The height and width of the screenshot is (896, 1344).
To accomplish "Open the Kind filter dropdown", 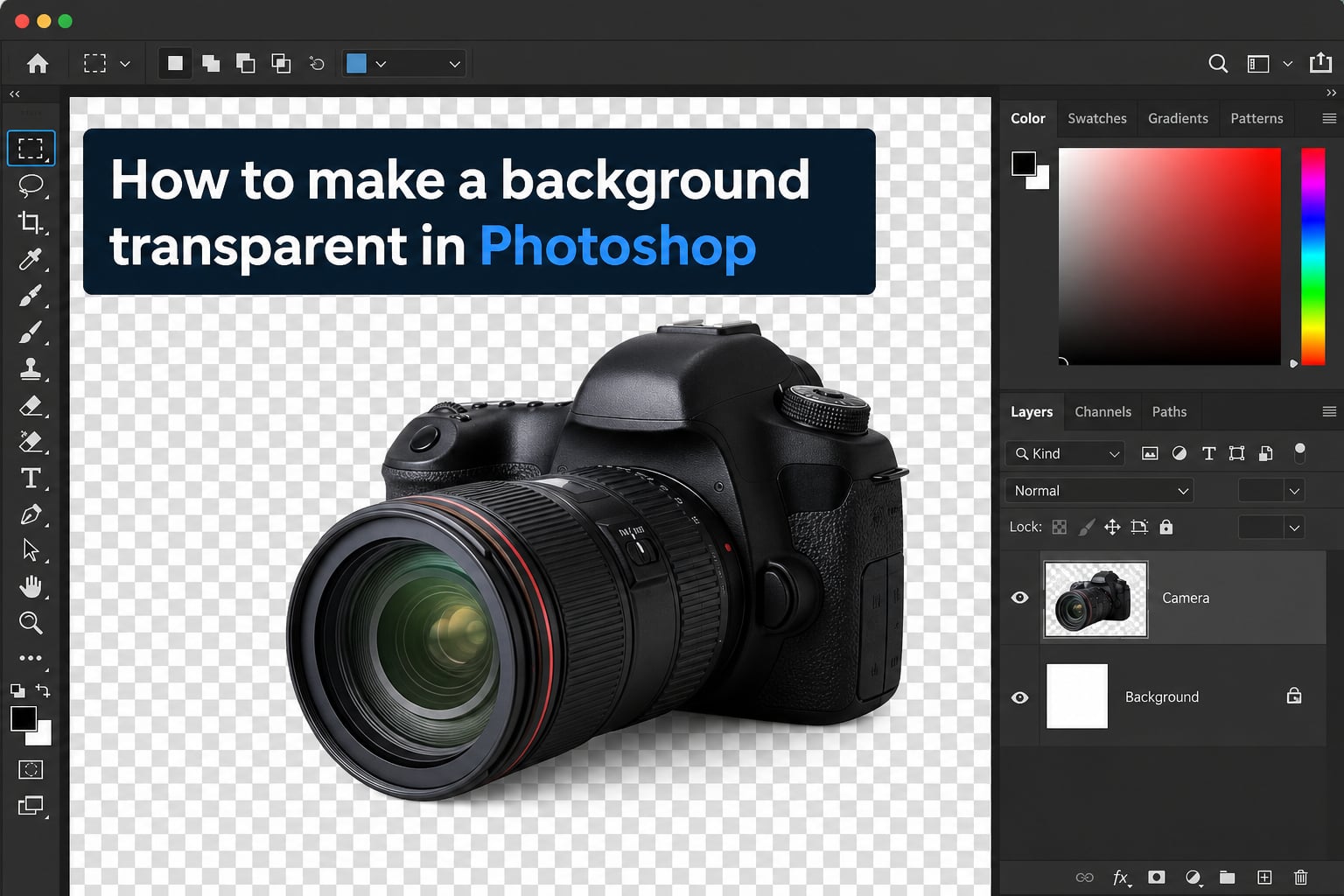I will pos(1065,453).
